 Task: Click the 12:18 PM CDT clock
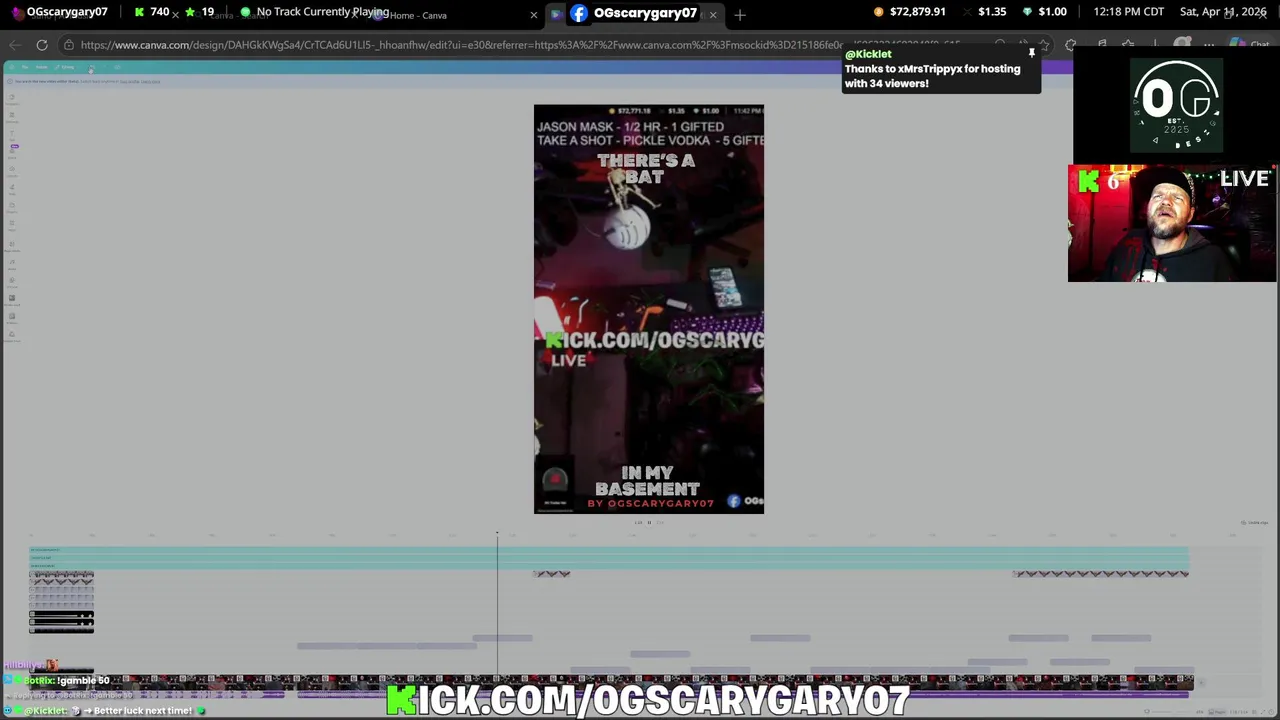click(x=1128, y=12)
